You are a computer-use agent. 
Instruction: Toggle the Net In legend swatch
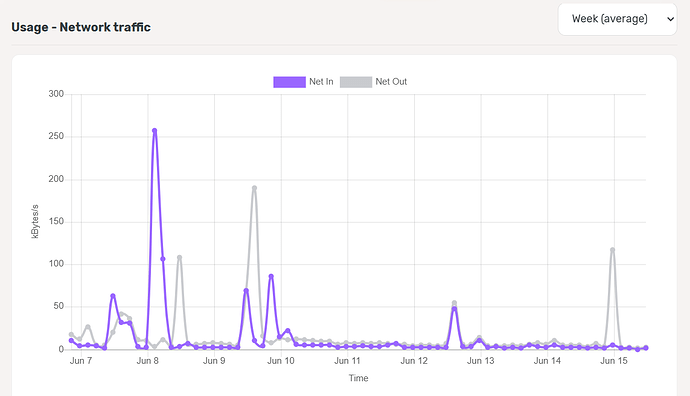(x=290, y=82)
